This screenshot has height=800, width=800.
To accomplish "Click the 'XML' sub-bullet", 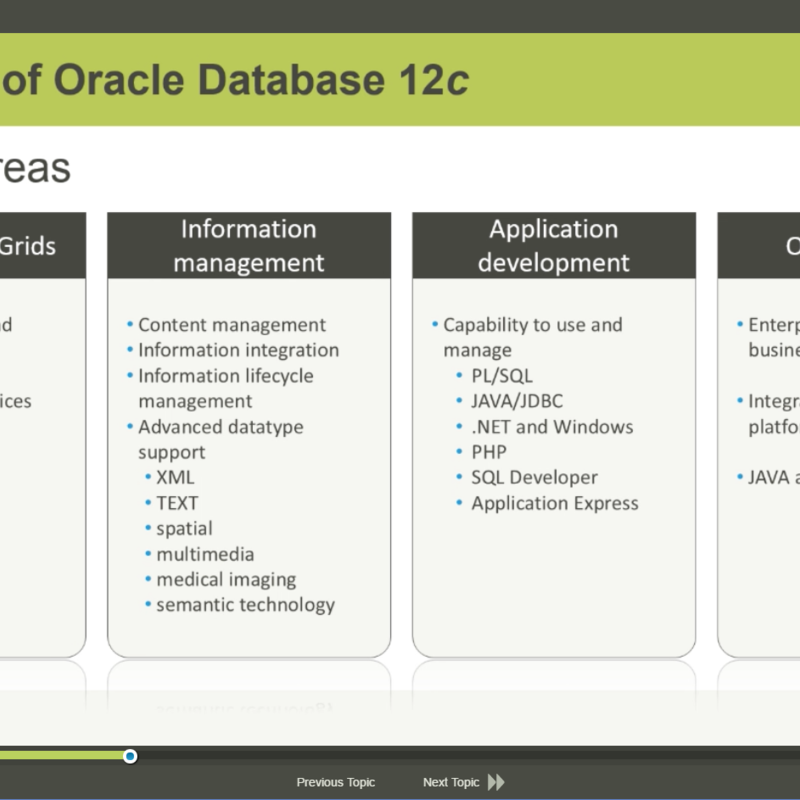I will [175, 478].
